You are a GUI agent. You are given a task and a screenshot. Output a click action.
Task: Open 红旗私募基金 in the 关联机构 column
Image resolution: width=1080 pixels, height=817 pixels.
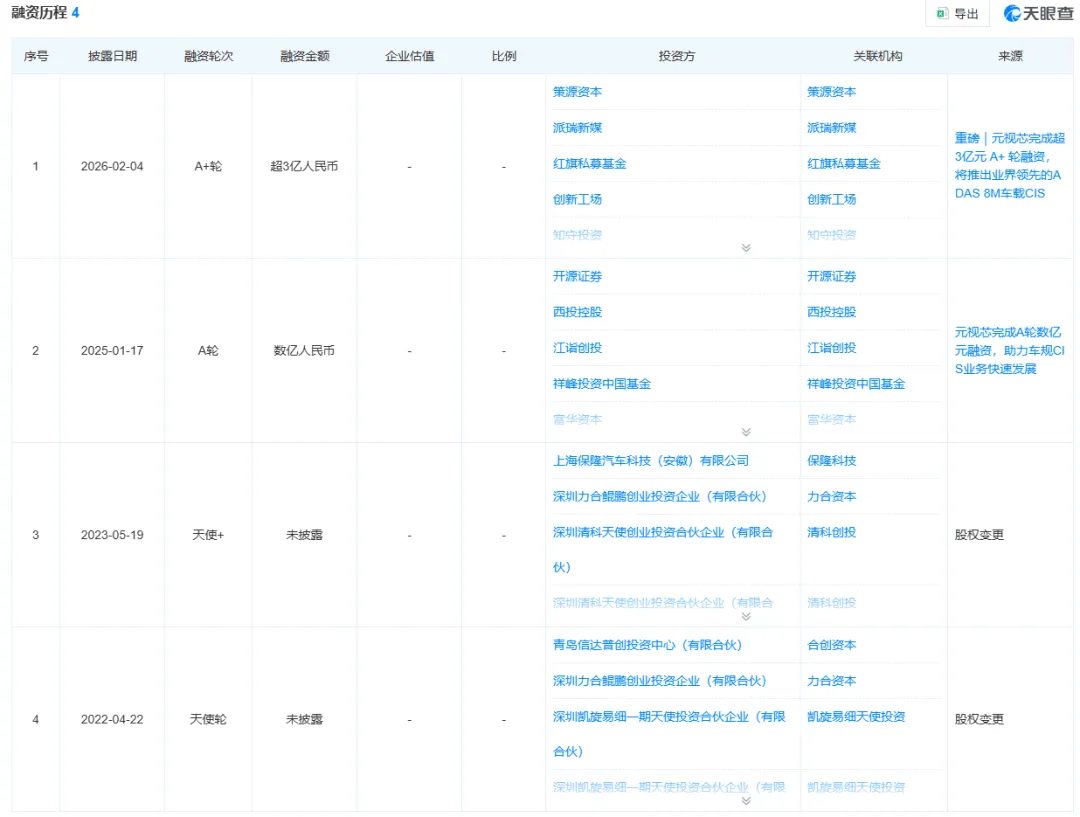pos(844,163)
